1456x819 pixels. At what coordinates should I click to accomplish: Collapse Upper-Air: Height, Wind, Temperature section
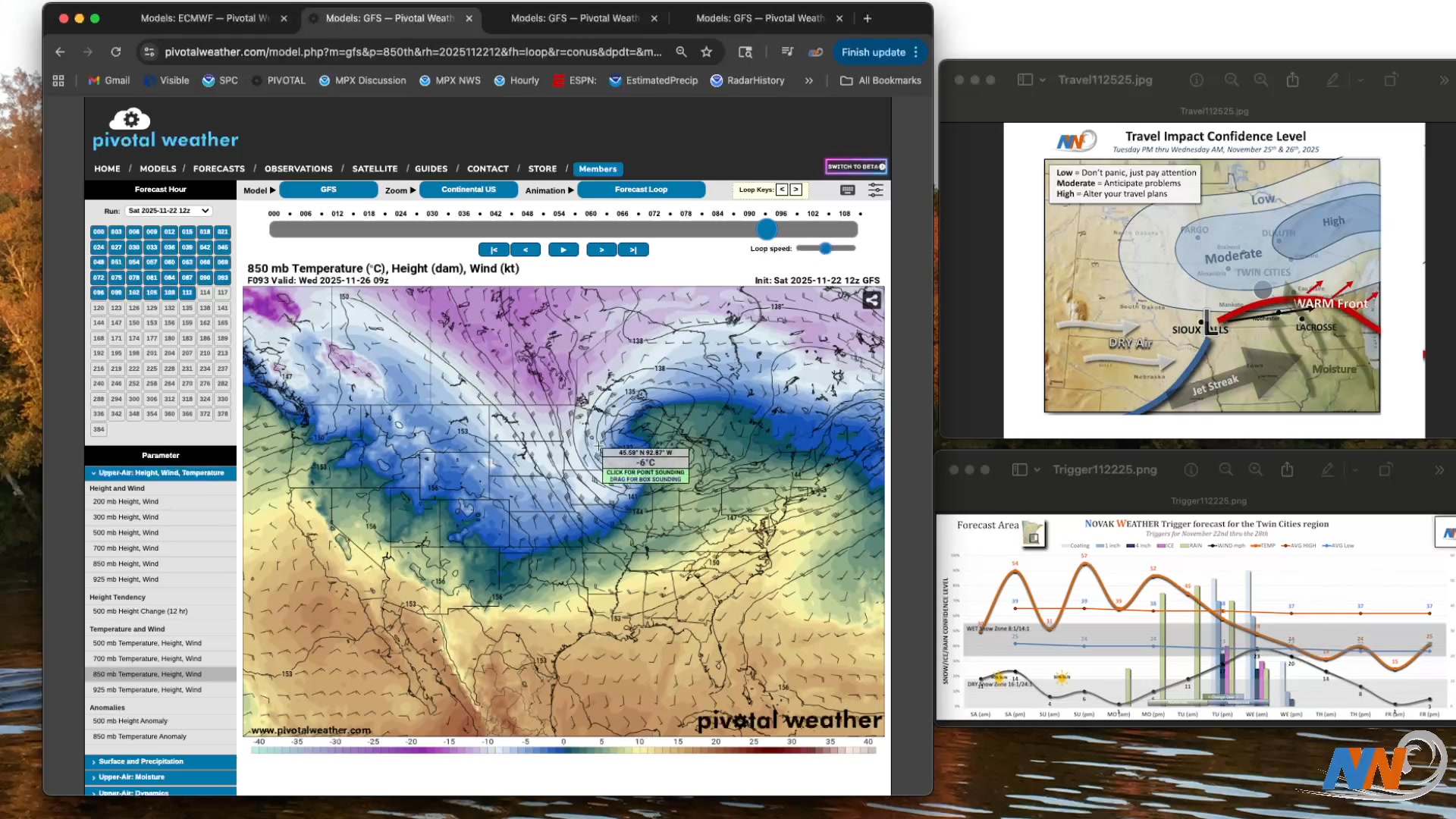click(161, 472)
